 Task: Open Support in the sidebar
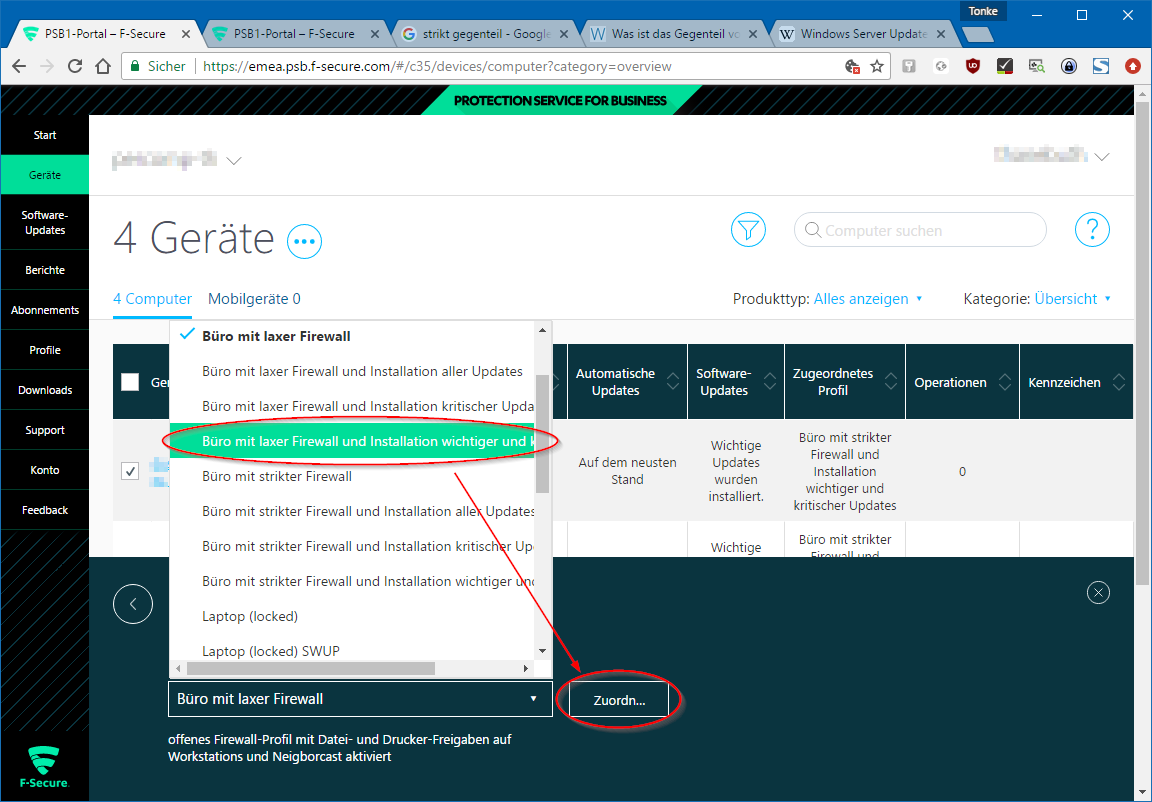(45, 430)
